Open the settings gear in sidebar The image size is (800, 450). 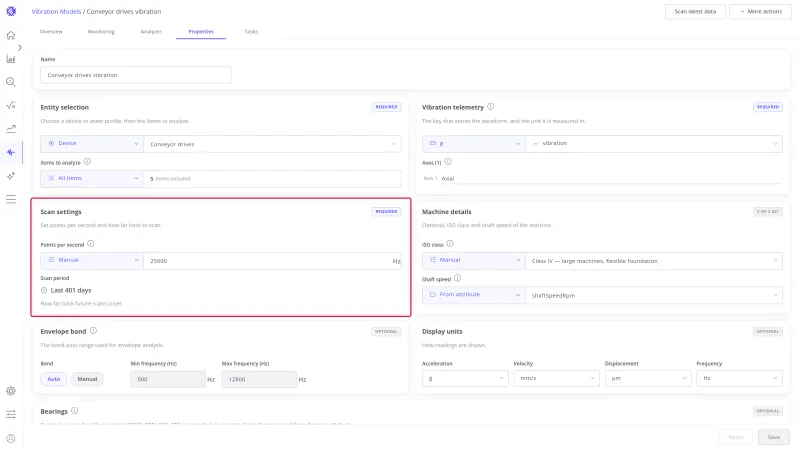pyautogui.click(x=11, y=391)
